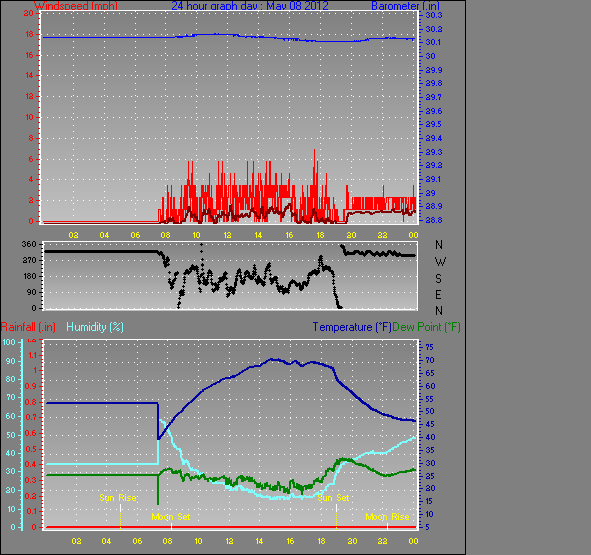Click the red rainfall axis value 0.7
The image size is (591, 555).
(31, 417)
